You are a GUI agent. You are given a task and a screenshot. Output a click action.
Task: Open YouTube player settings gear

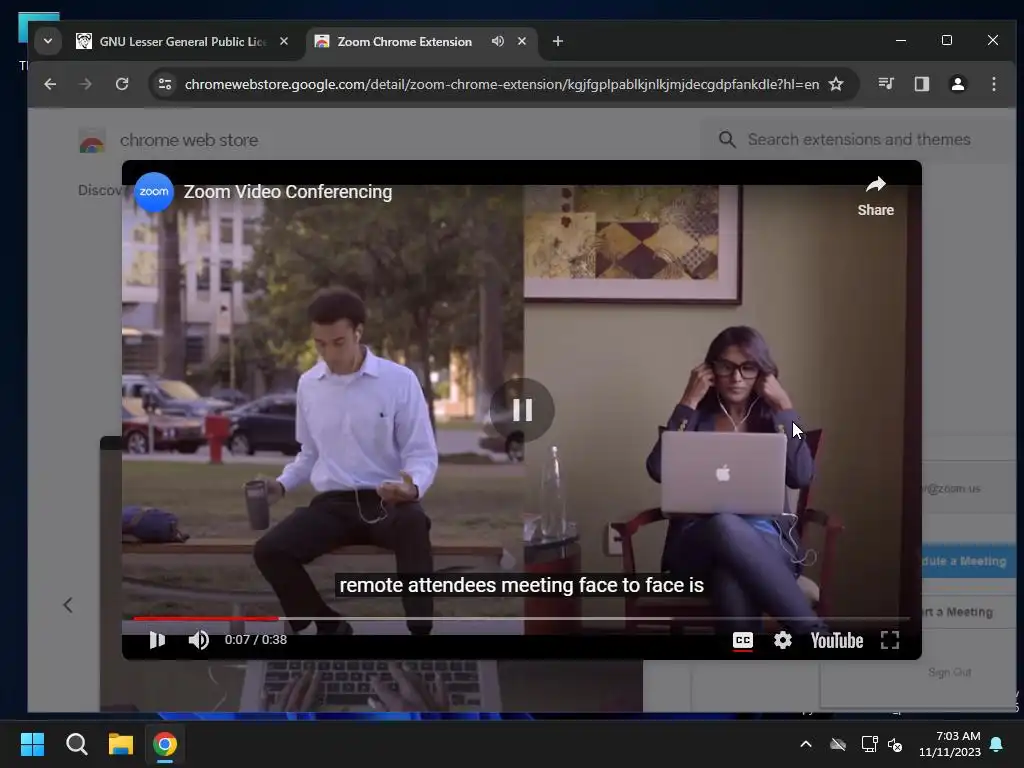point(782,640)
